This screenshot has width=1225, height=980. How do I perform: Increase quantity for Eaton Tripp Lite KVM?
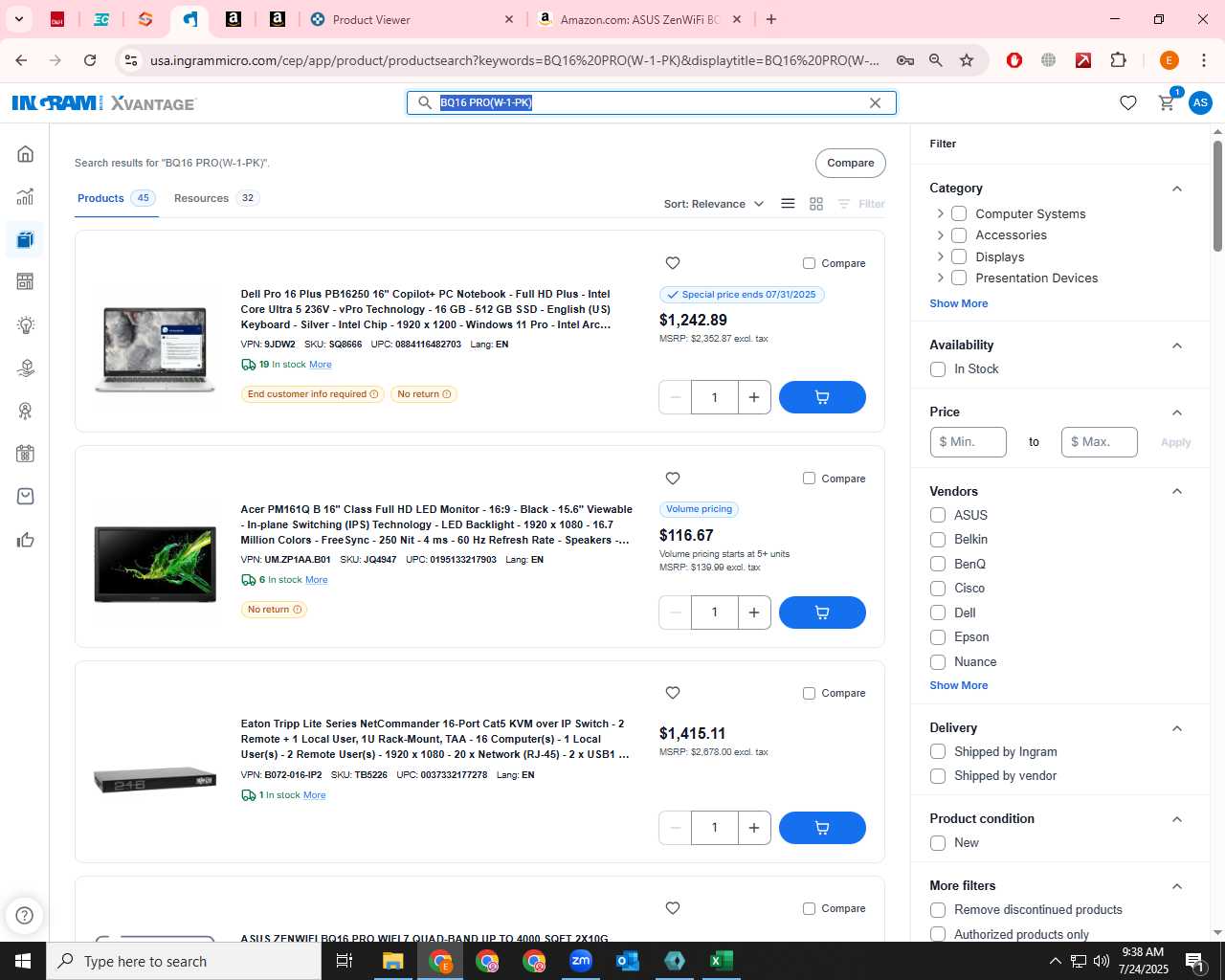pyautogui.click(x=754, y=828)
